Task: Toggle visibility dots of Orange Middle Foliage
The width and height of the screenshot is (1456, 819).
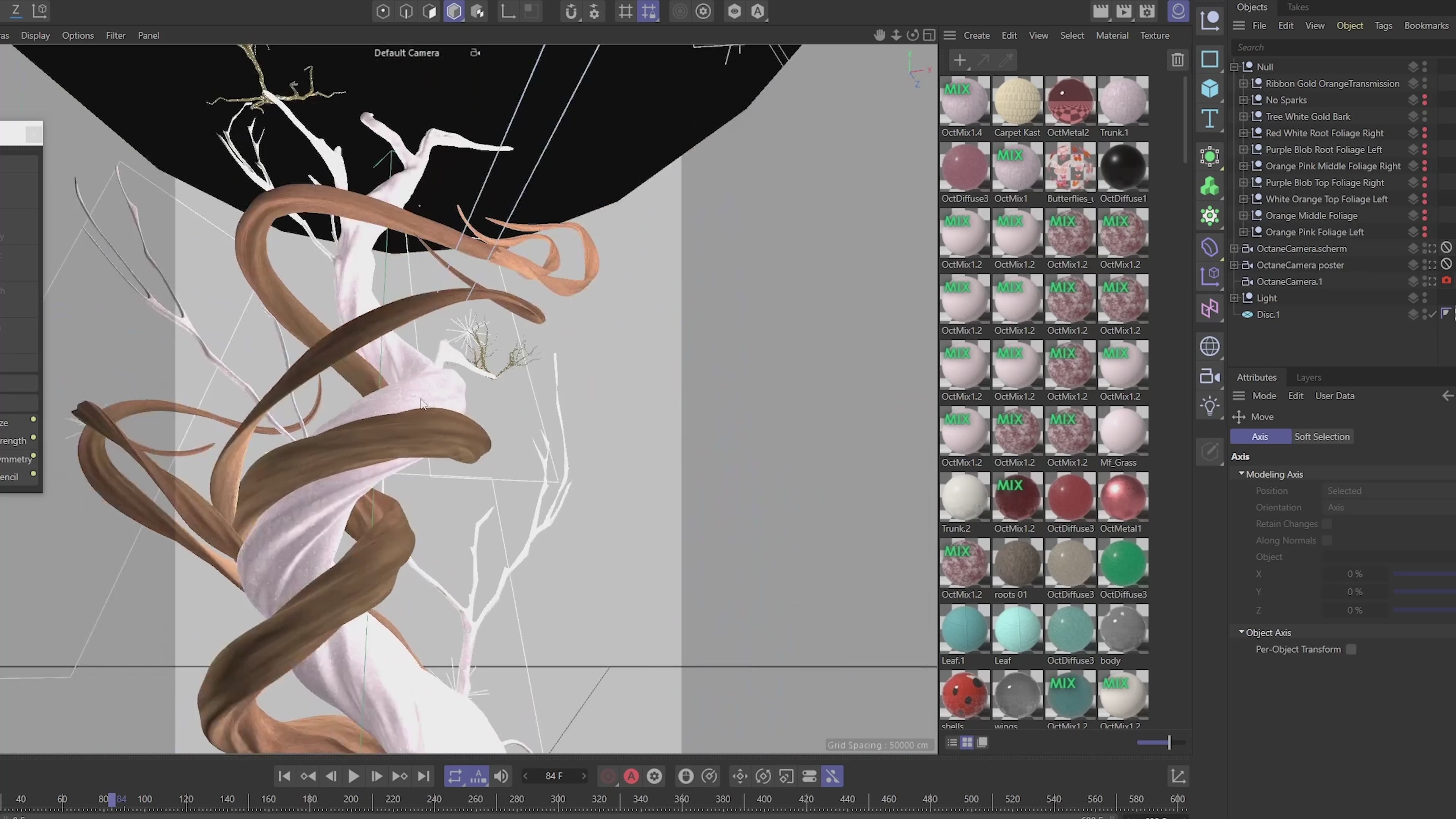Action: pyautogui.click(x=1425, y=215)
